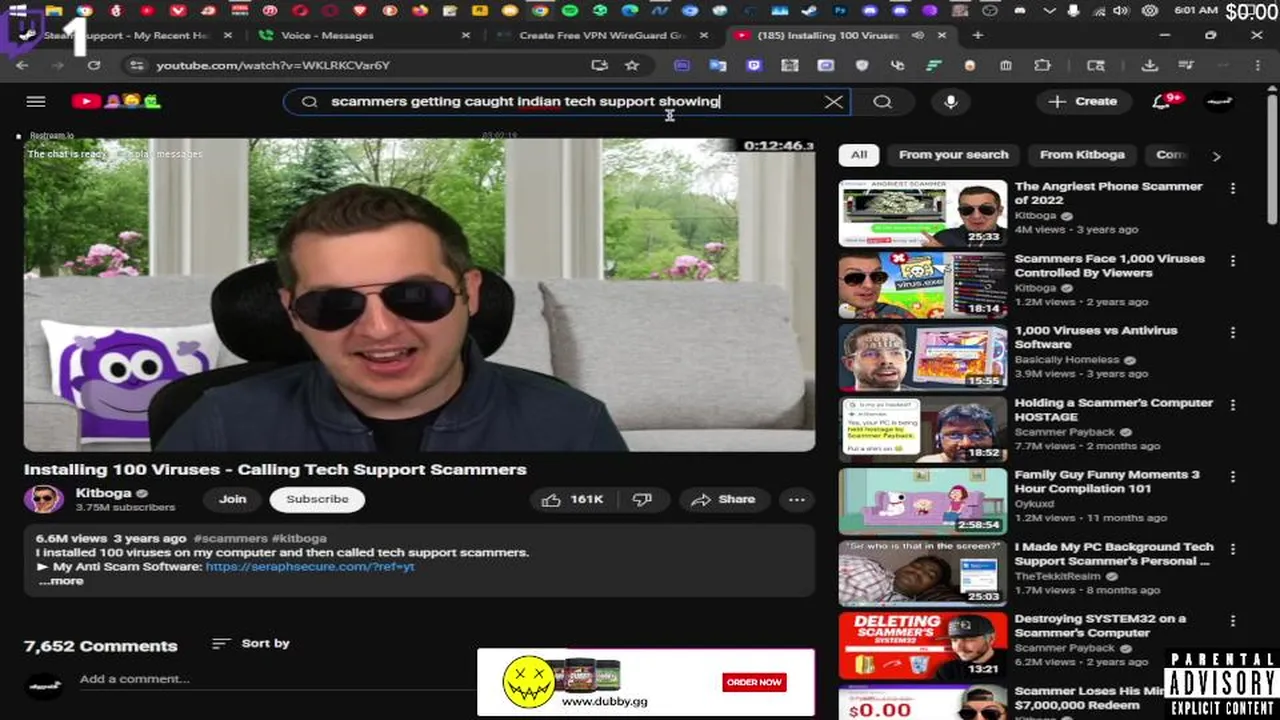Open the #kitboga hashtag

pyautogui.click(x=299, y=538)
